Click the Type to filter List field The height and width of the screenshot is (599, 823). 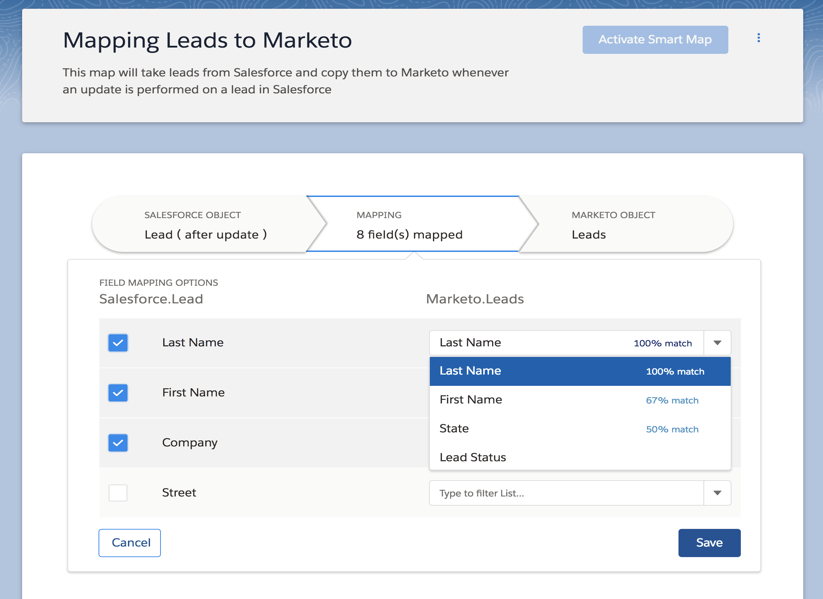pos(566,493)
